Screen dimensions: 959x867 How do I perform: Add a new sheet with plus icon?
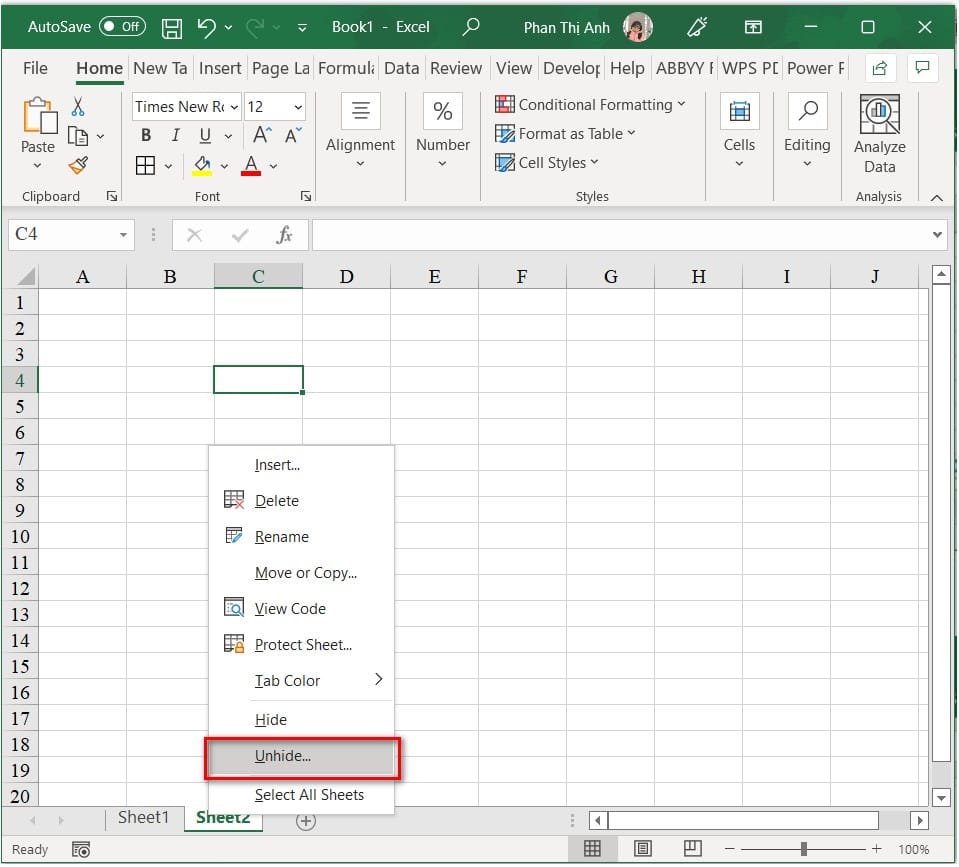[x=306, y=821]
